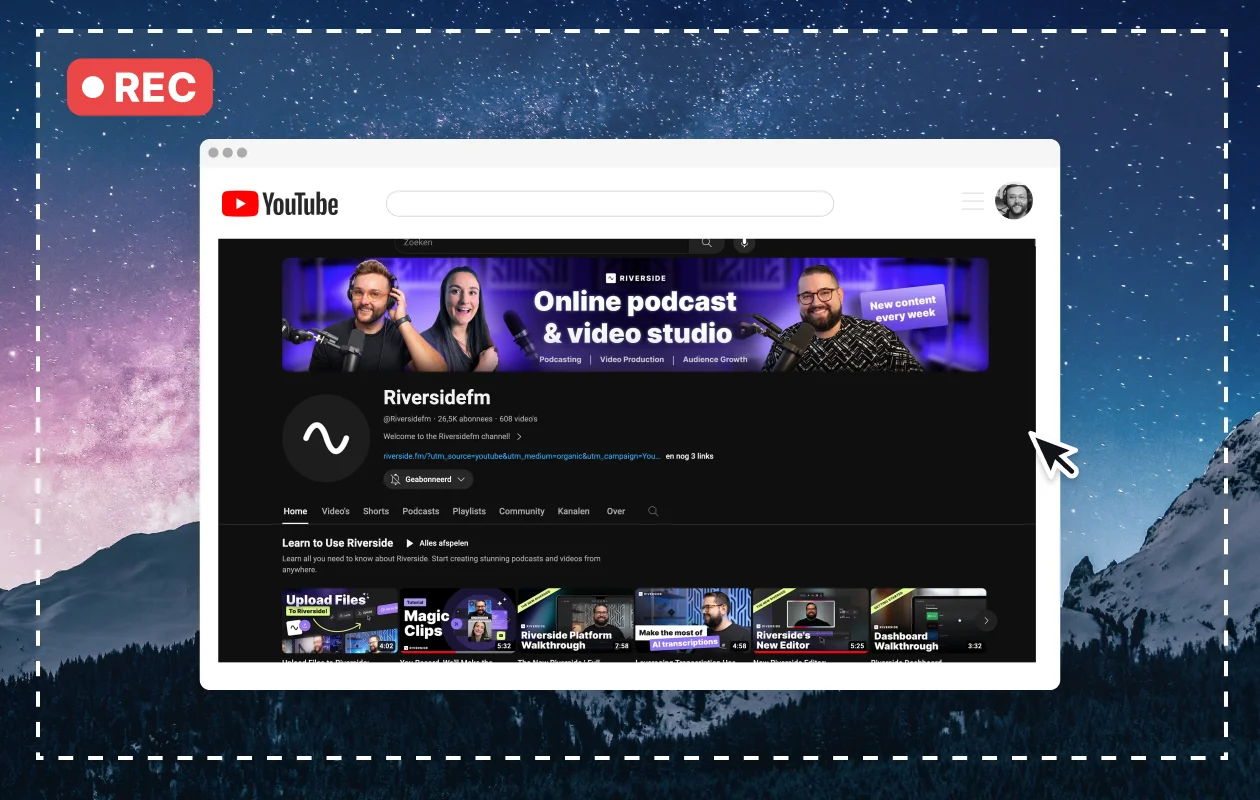Search within channel using magnifier icon
Viewport: 1260px width, 800px height.
pyautogui.click(x=653, y=511)
